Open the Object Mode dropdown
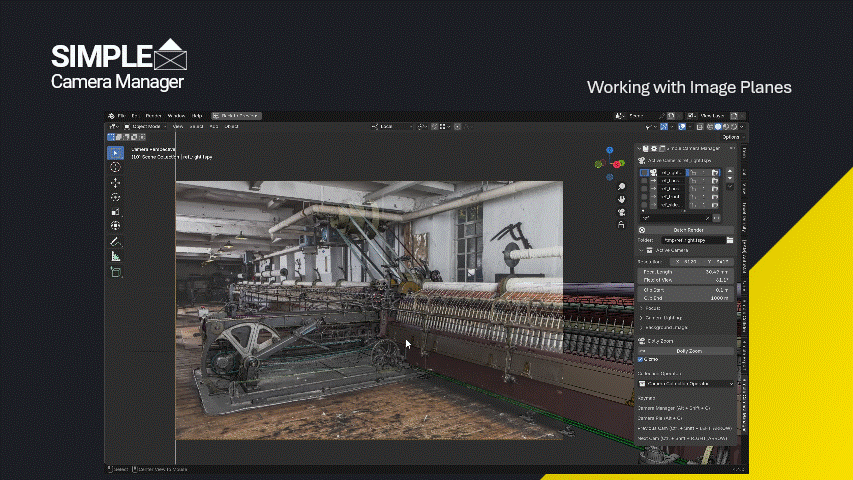Image resolution: width=853 pixels, height=480 pixels. point(145,126)
